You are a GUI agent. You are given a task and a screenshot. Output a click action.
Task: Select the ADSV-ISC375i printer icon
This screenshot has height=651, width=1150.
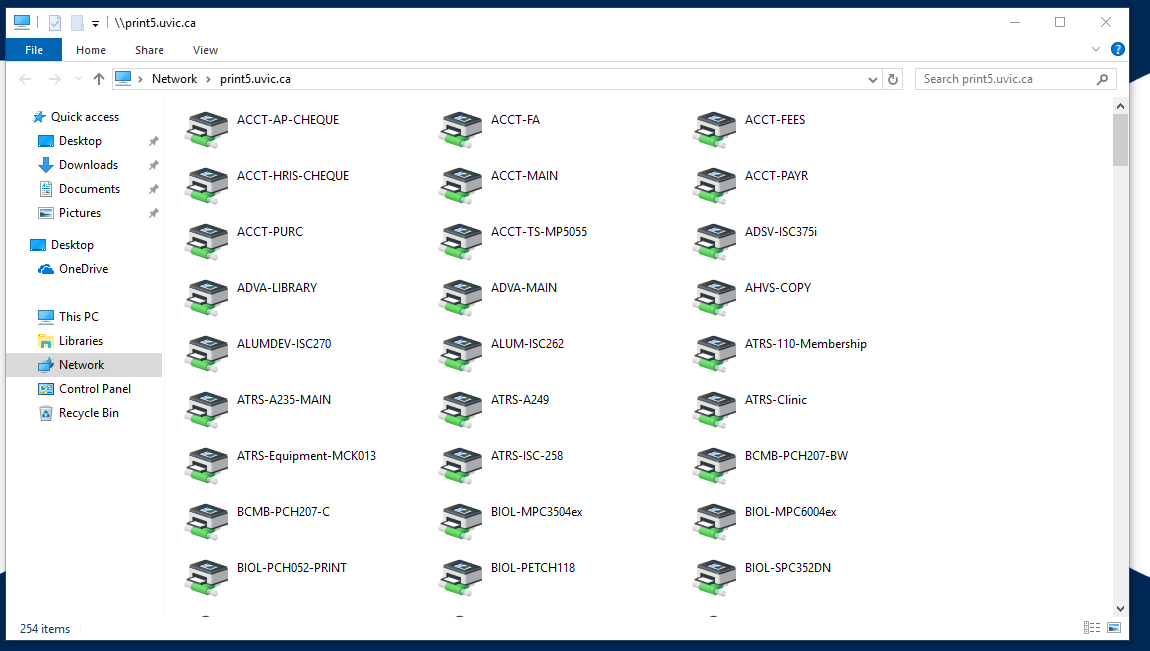(x=714, y=241)
